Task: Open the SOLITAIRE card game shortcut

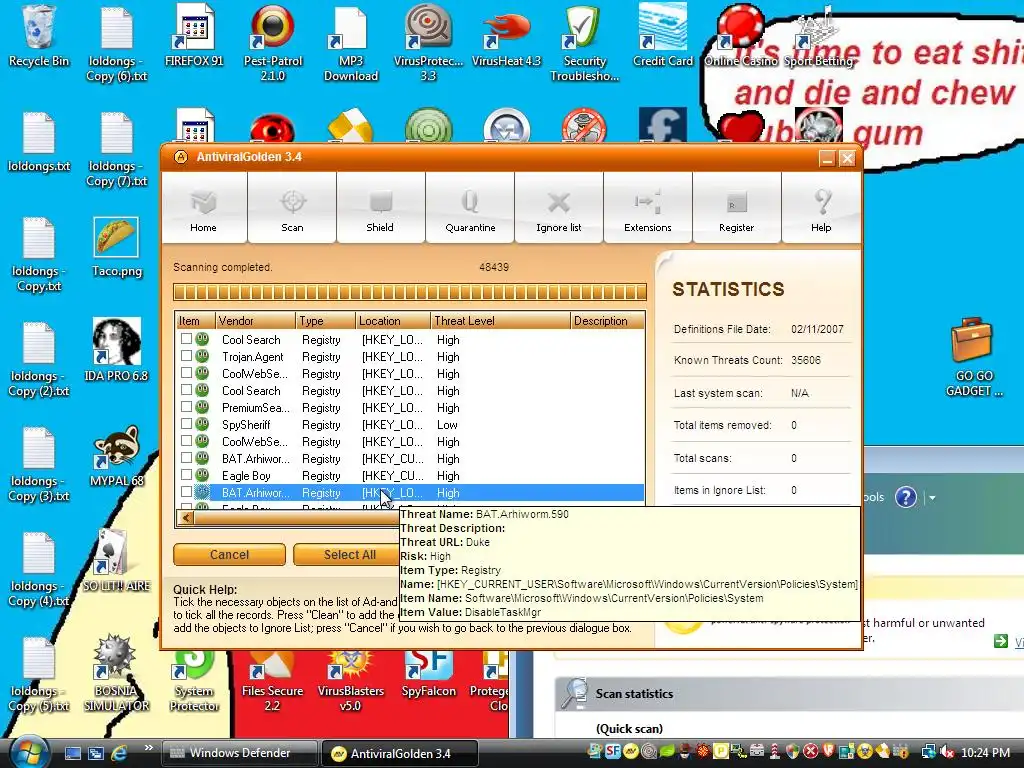Action: (x=116, y=560)
